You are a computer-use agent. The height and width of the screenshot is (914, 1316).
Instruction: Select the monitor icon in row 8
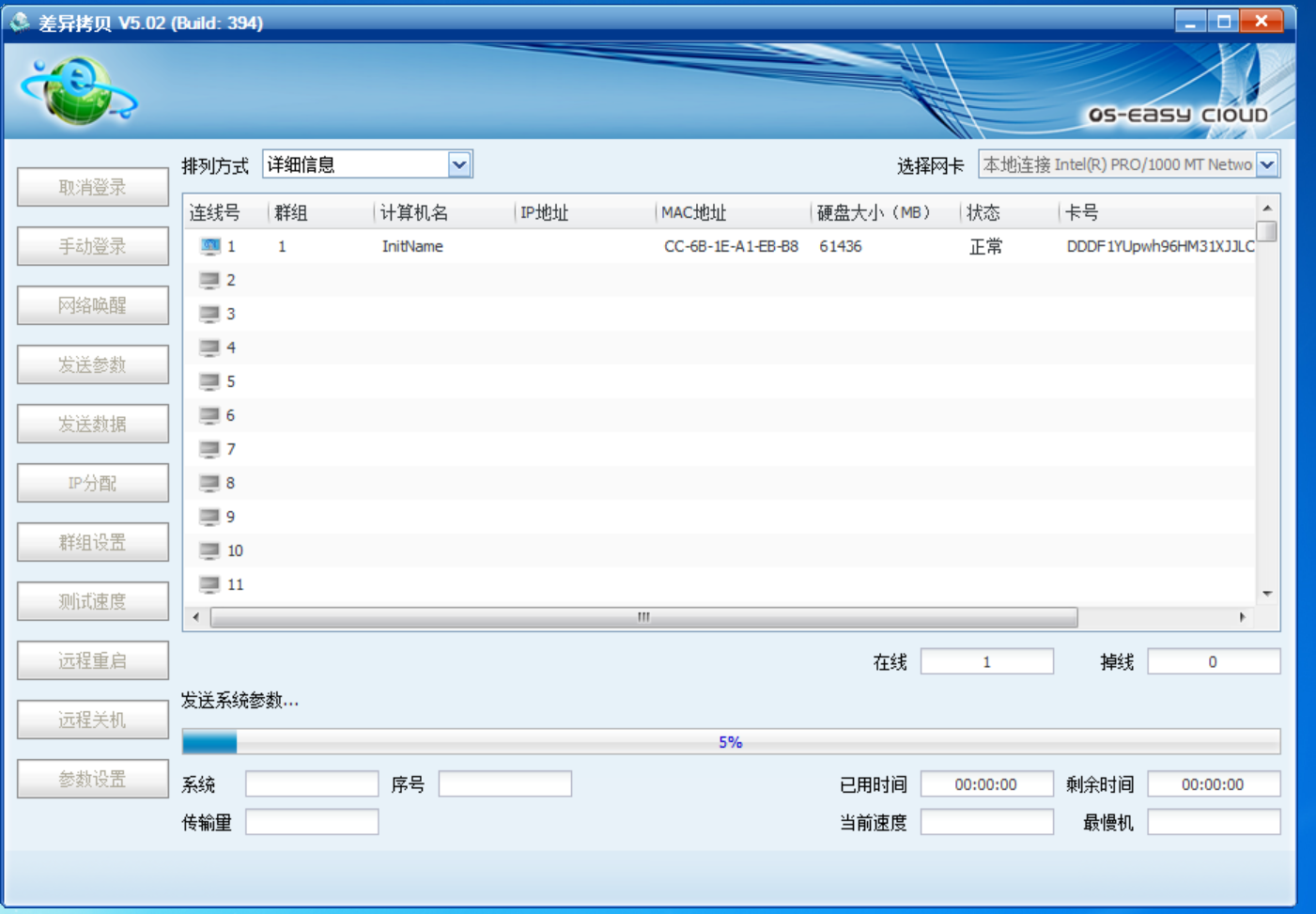click(209, 483)
